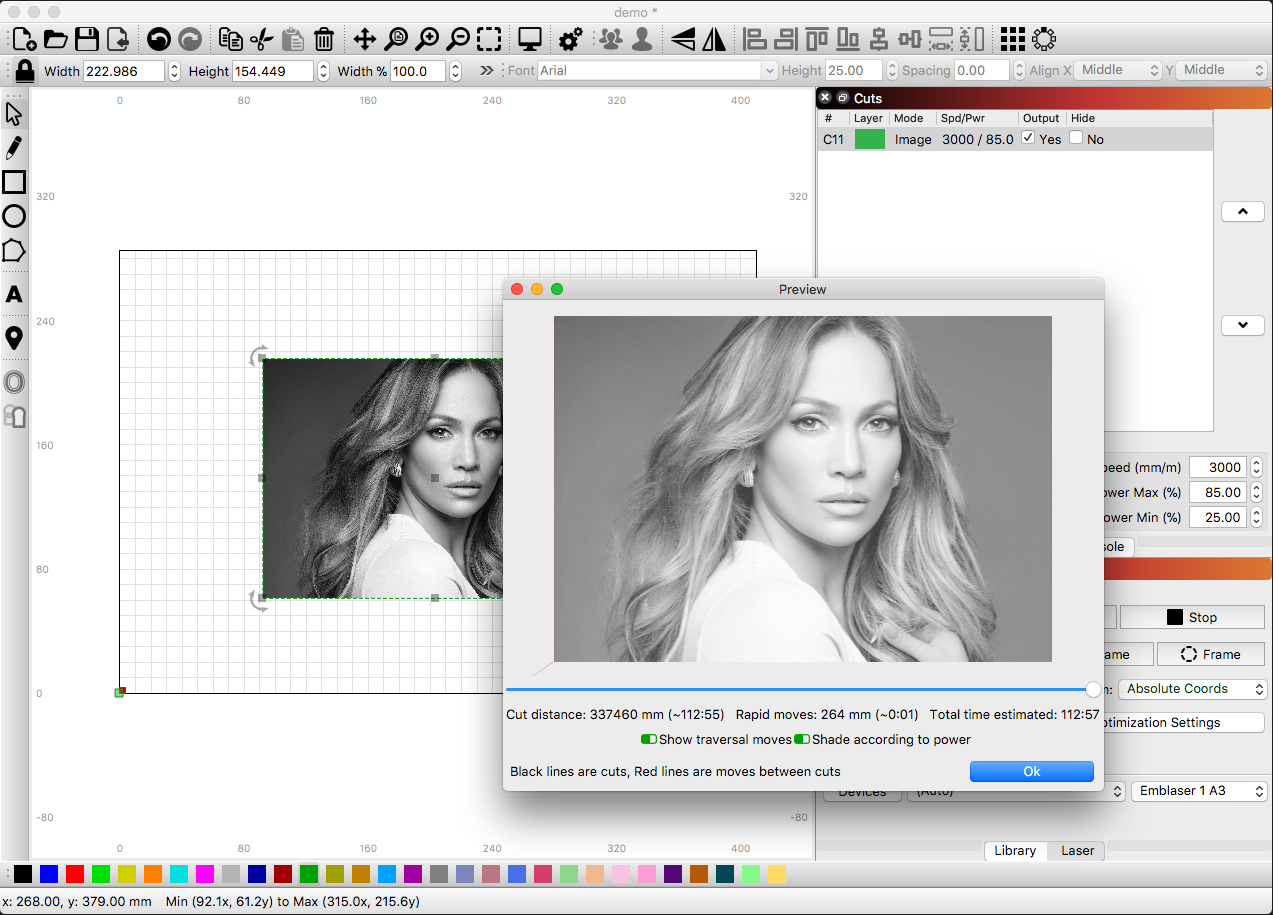Toggle Show traversal moves switch
Image resolution: width=1273 pixels, height=915 pixels.
(649, 740)
